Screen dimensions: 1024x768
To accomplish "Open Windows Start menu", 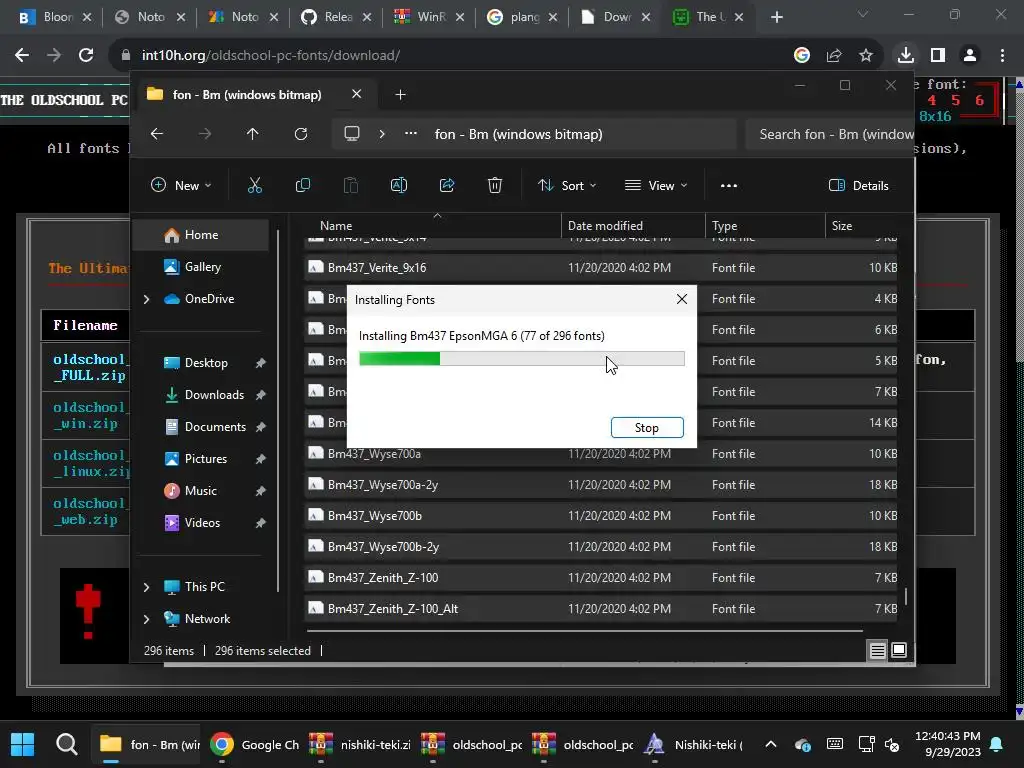I will pos(22,744).
